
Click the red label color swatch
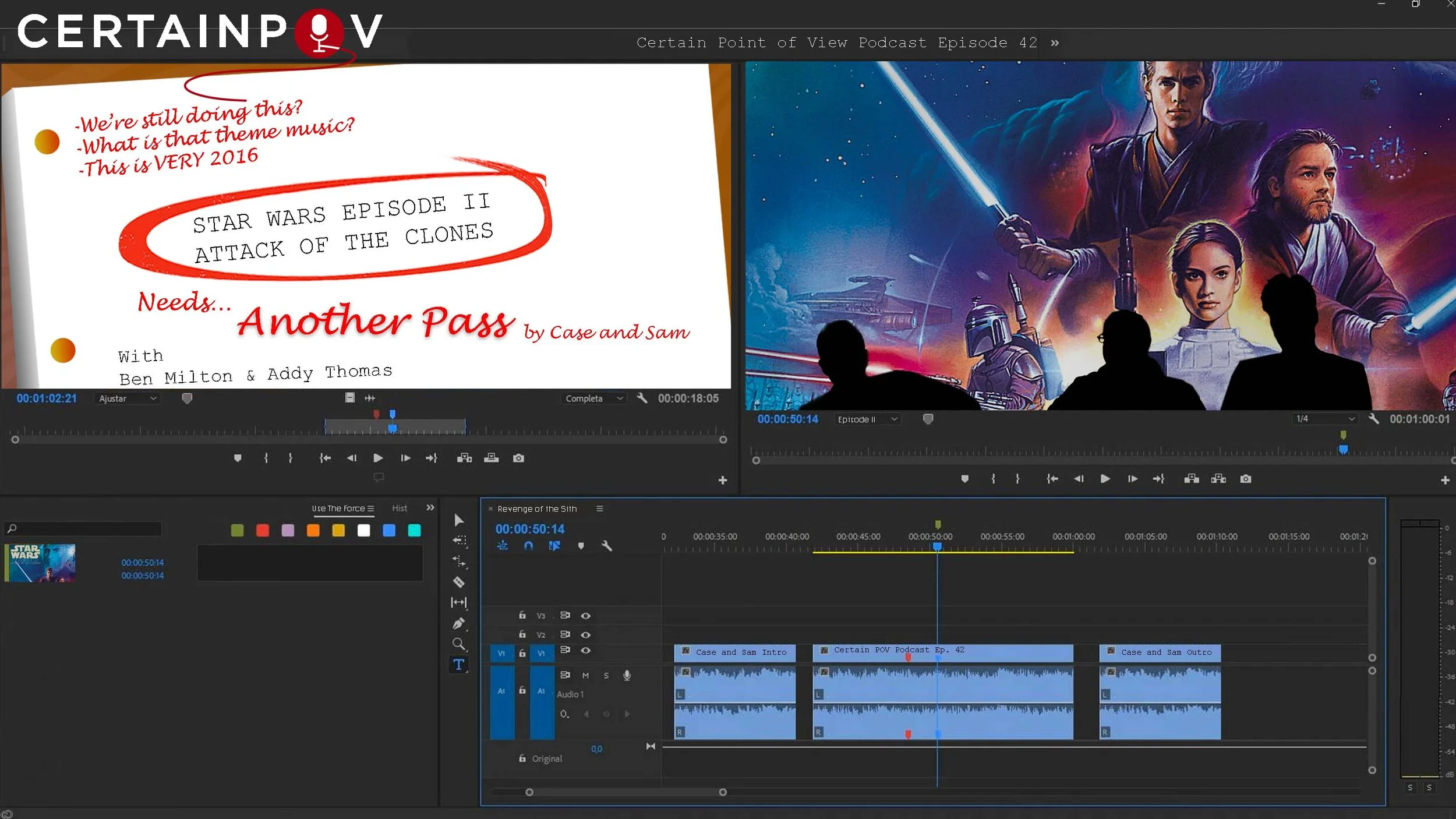pos(263,530)
